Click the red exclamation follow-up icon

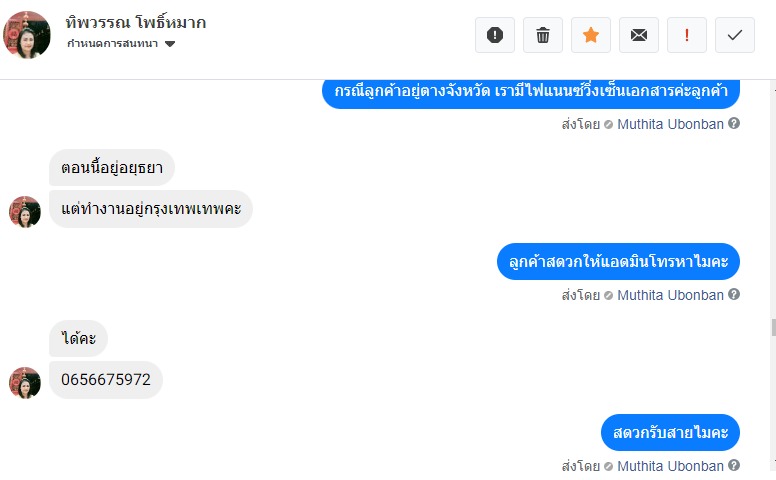pyautogui.click(x=687, y=35)
